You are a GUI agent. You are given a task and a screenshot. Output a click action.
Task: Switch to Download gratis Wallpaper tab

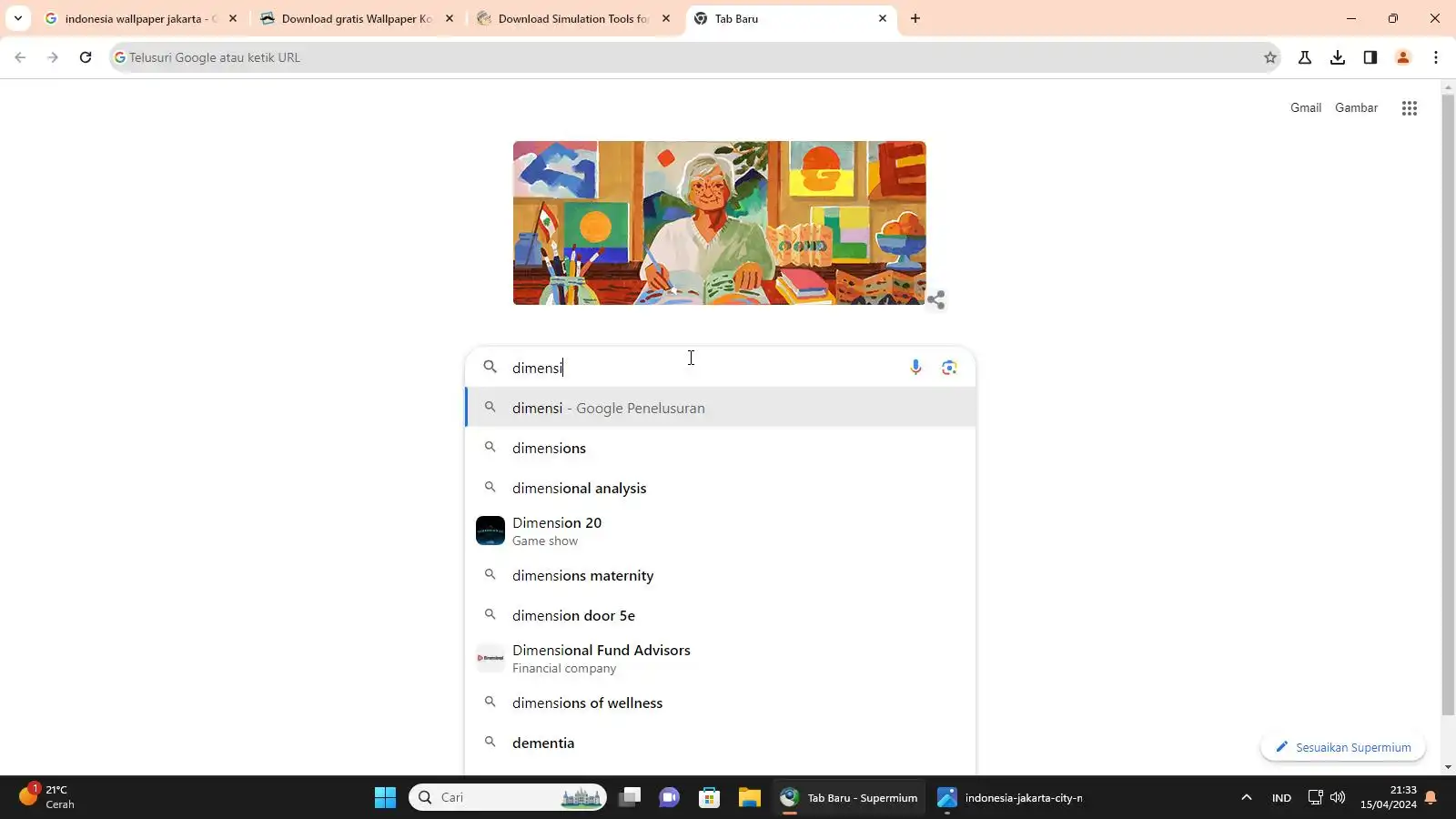click(358, 18)
